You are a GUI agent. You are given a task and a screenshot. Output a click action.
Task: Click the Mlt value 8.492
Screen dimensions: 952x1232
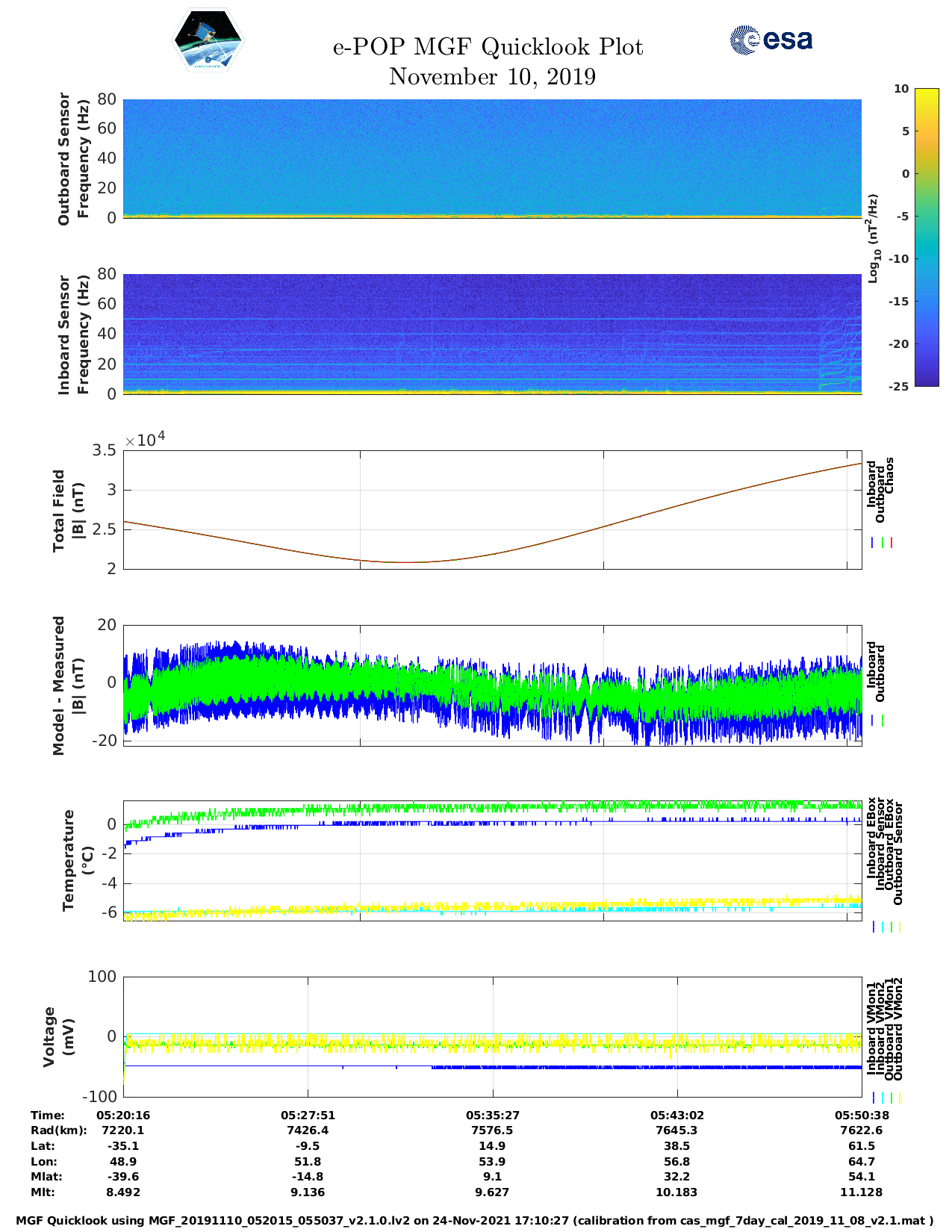(123, 1192)
